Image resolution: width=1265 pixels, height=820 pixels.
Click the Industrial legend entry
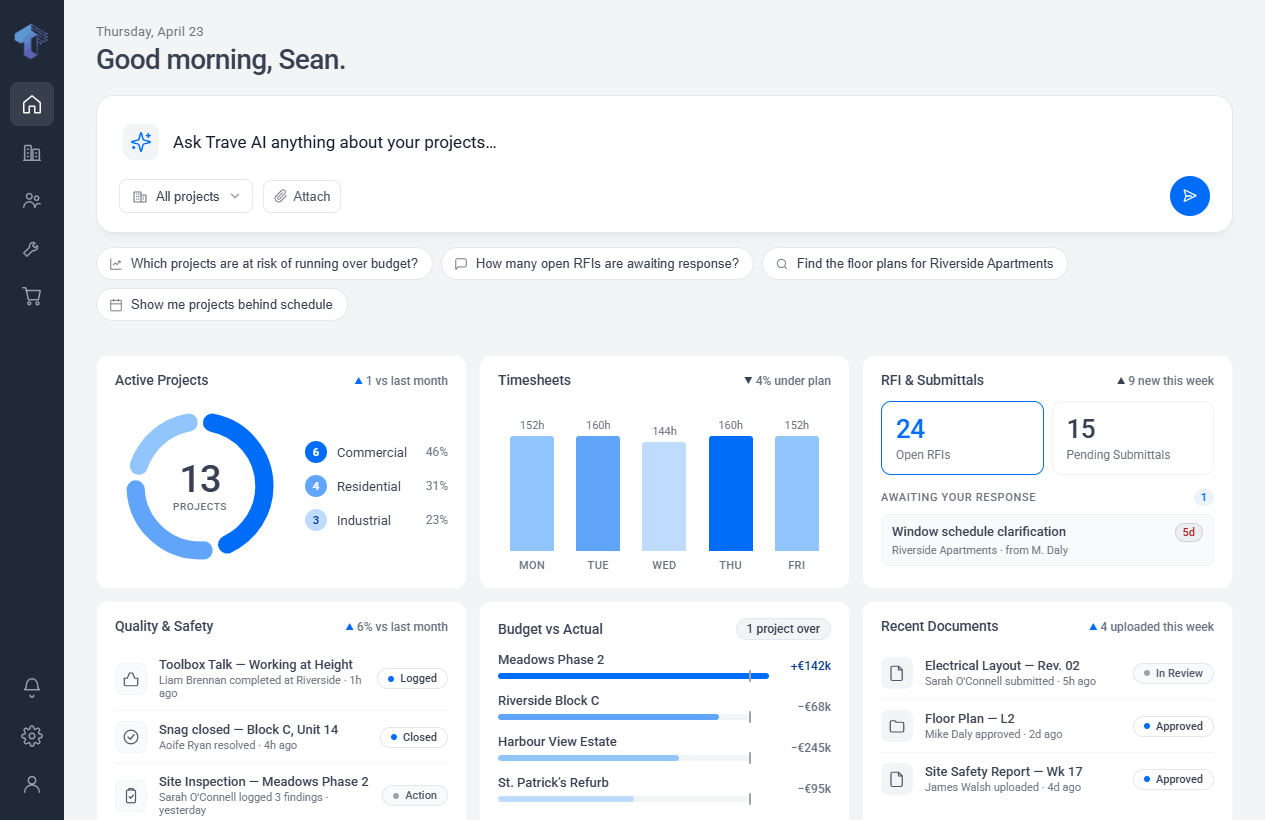click(x=376, y=520)
